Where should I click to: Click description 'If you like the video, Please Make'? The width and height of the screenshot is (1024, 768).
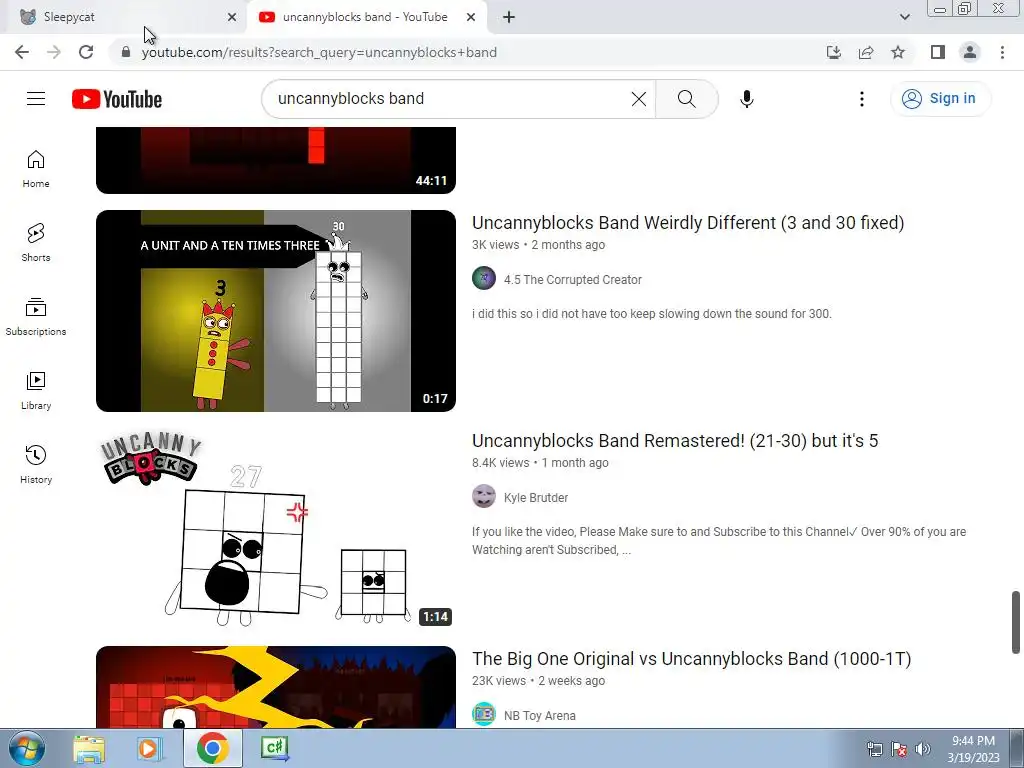pyautogui.click(x=719, y=541)
